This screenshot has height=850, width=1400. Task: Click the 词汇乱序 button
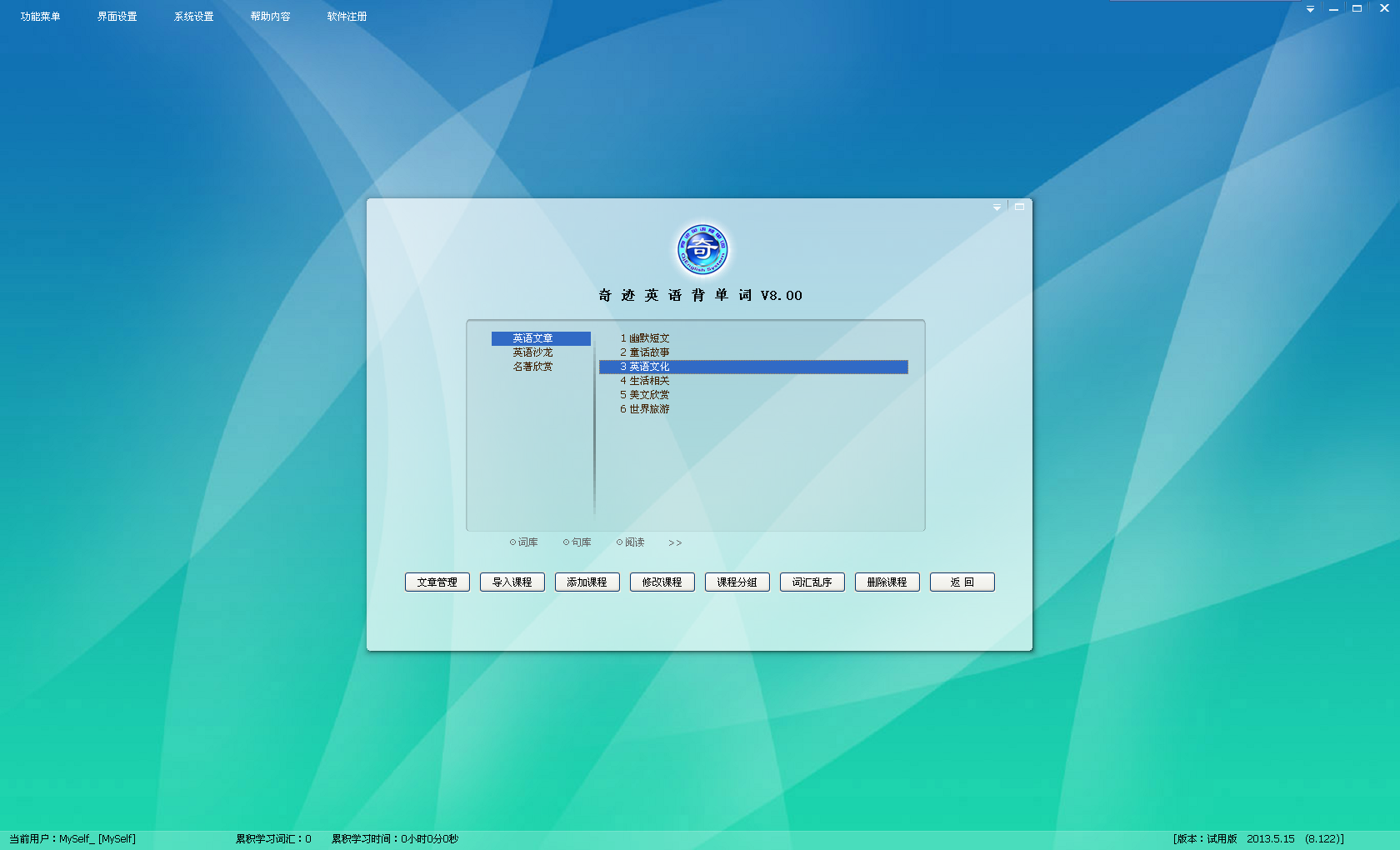coord(812,582)
